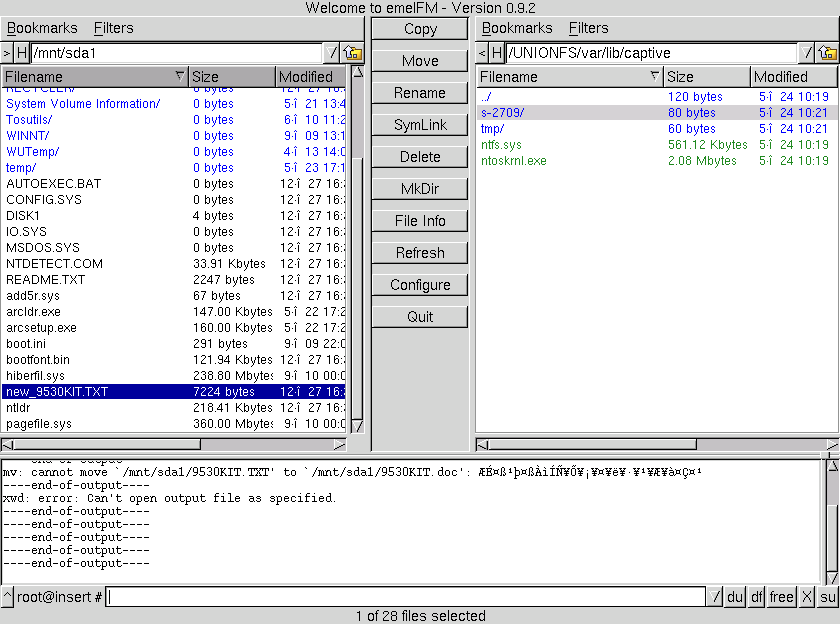
Task: Open the right pane Filters menu
Action: [x=588, y=28]
